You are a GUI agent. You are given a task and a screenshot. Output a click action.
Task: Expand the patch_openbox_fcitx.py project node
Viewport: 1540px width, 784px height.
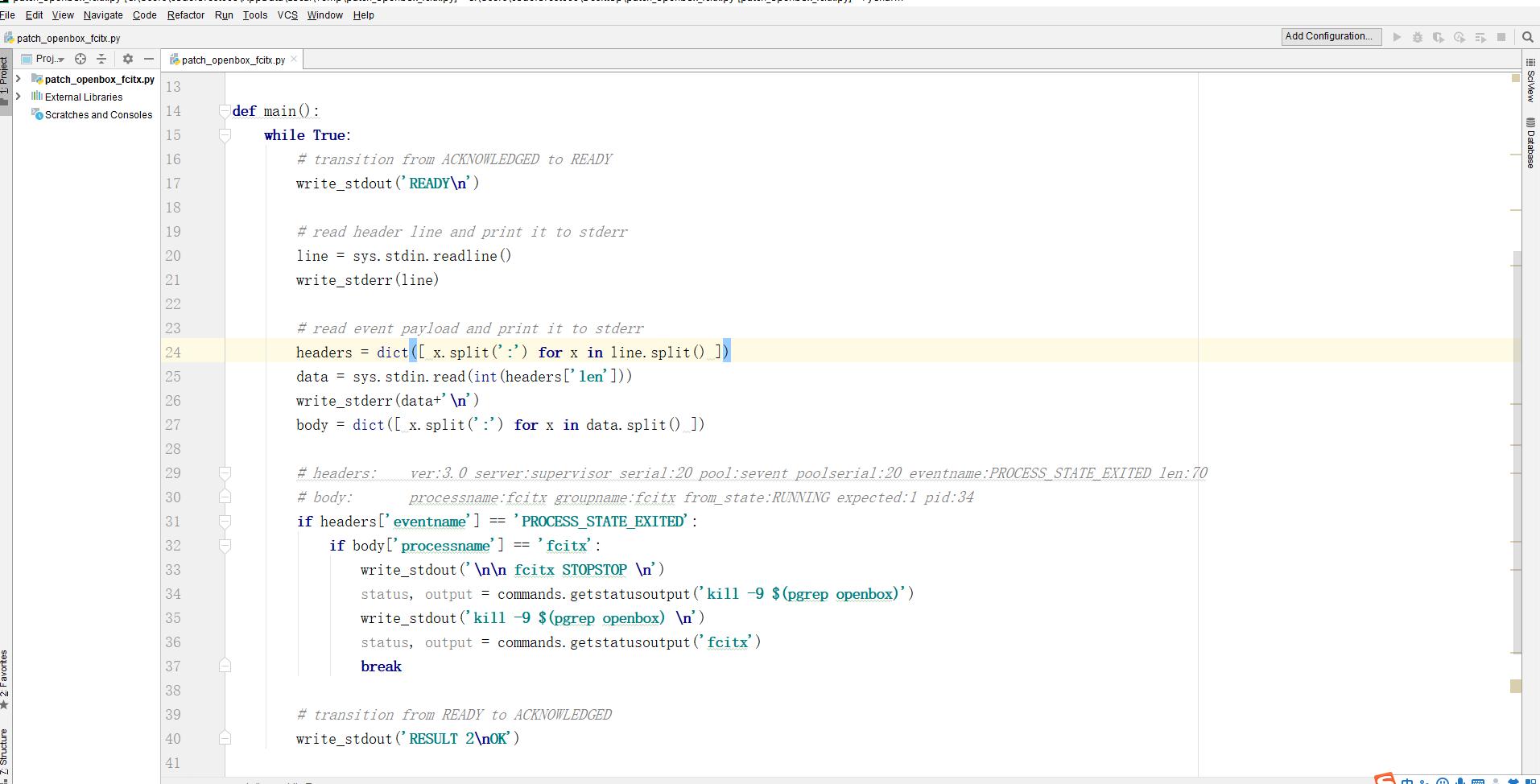point(19,79)
